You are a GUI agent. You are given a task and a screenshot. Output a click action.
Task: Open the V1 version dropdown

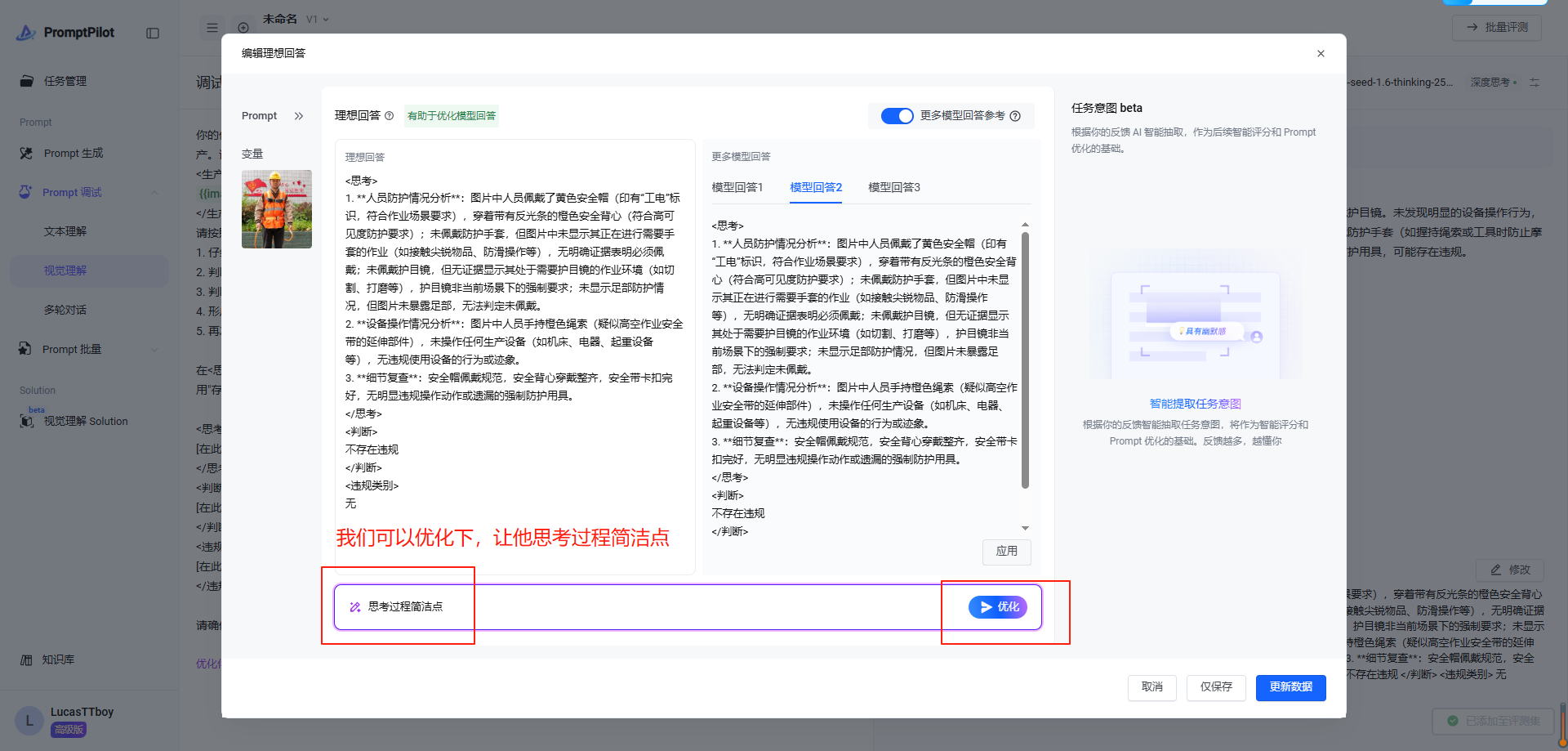[318, 19]
